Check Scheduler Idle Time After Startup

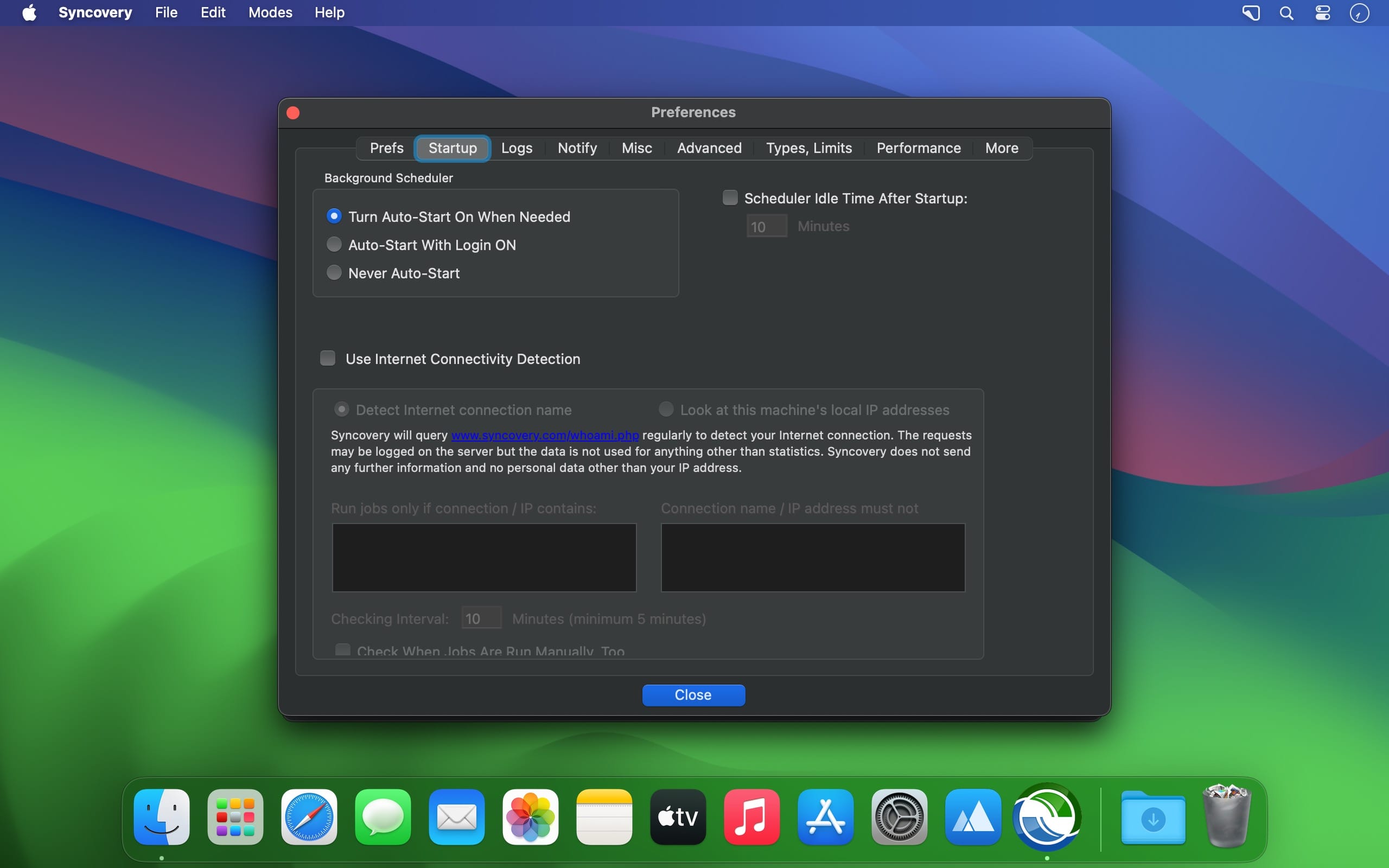(730, 198)
